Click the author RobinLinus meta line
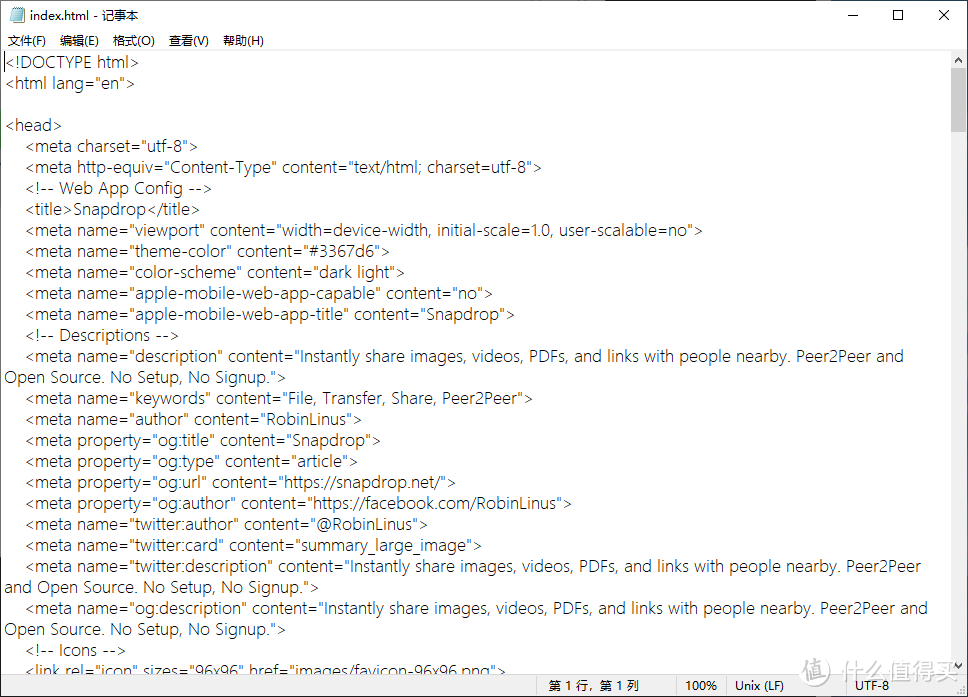This screenshot has height=697, width=968. tap(193, 419)
